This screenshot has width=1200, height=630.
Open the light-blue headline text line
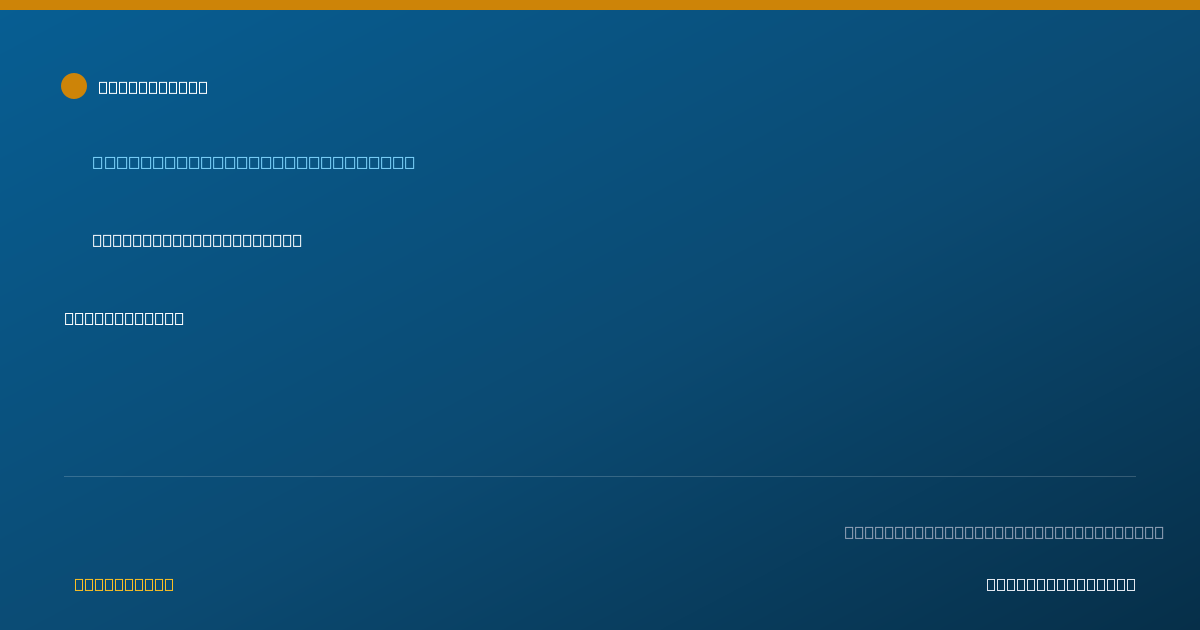coord(254,162)
